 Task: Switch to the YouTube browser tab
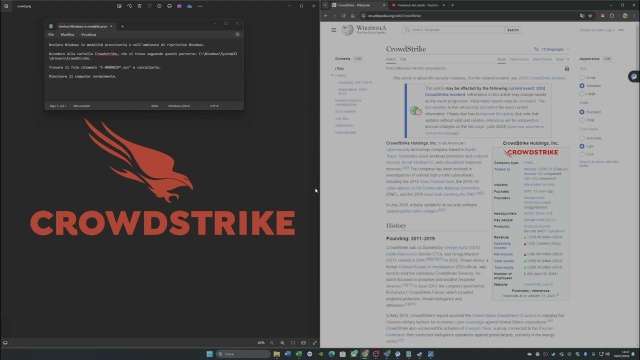click(x=418, y=5)
